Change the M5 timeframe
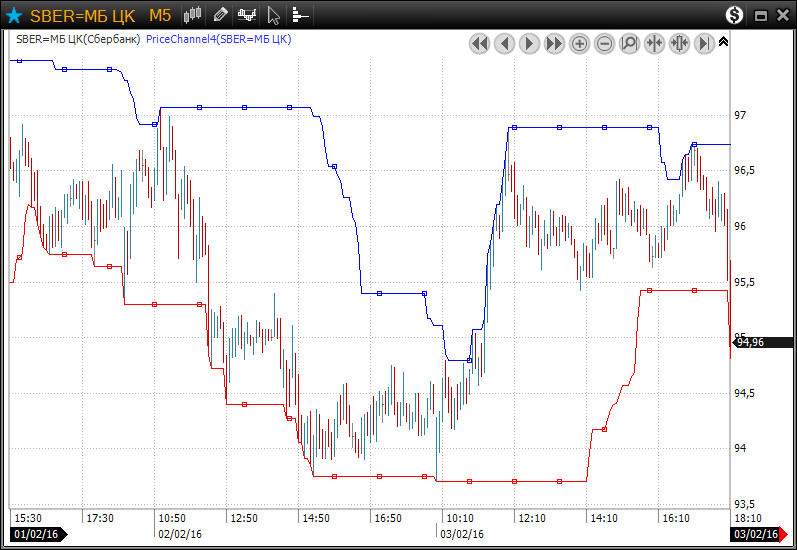797x550 pixels. 160,15
